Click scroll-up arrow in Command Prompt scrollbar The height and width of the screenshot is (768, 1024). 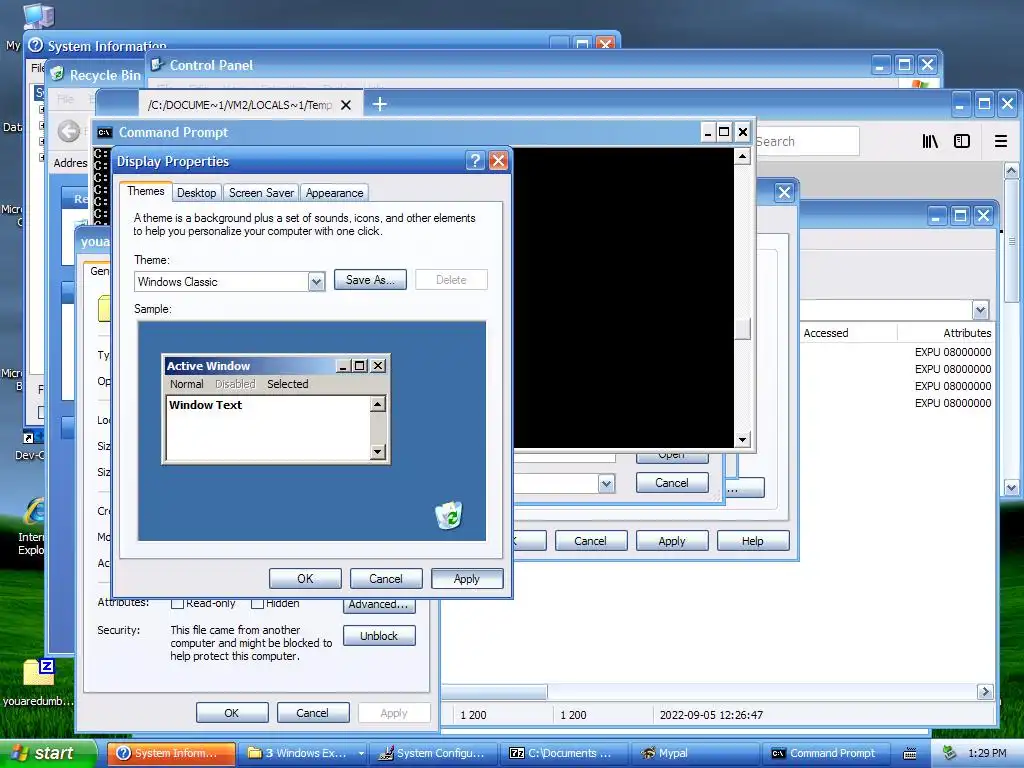742,156
